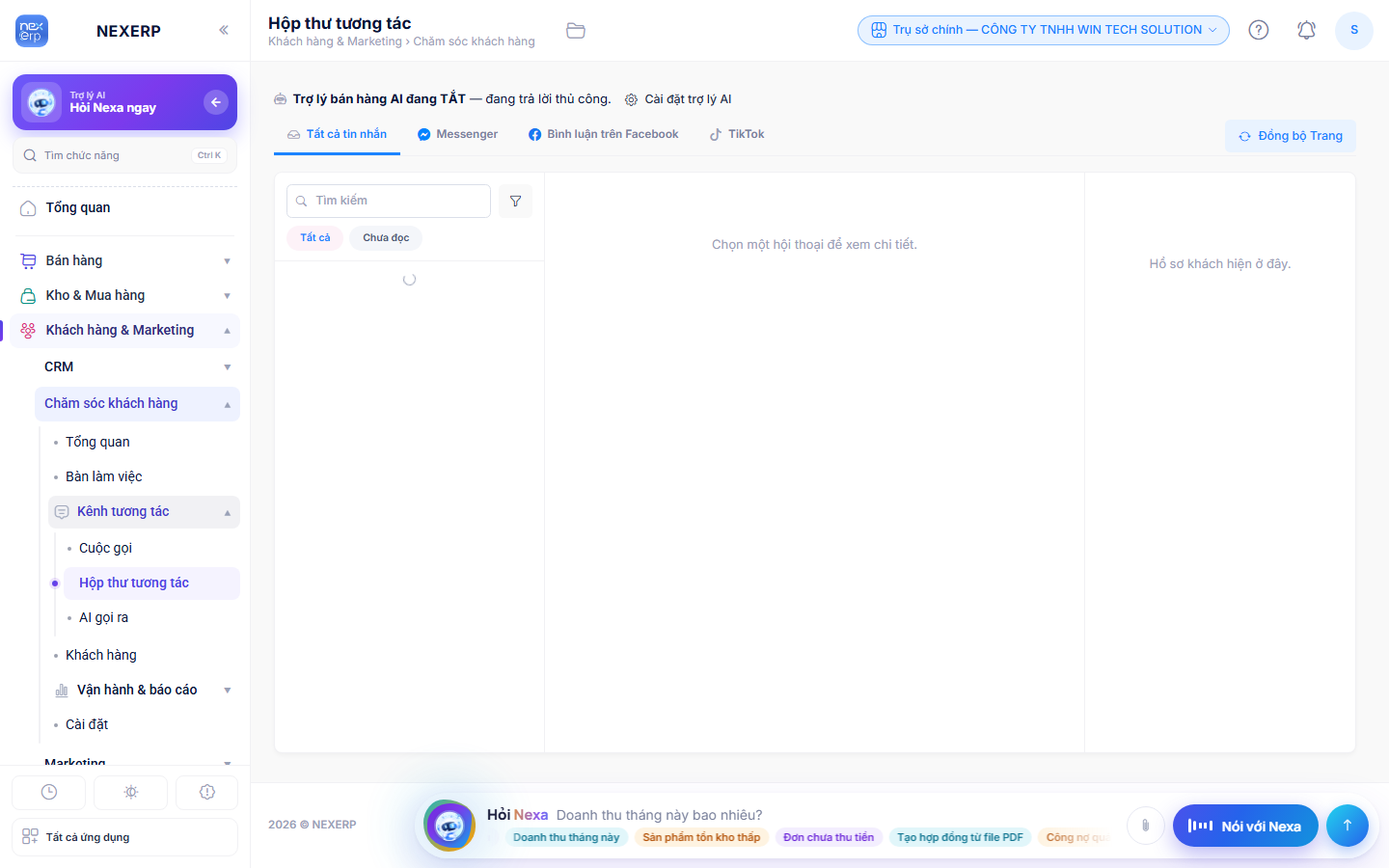Click the Sản phẩm tồn kho thấp suggestion chip
The width and height of the screenshot is (1389, 868).
pyautogui.click(x=701, y=837)
